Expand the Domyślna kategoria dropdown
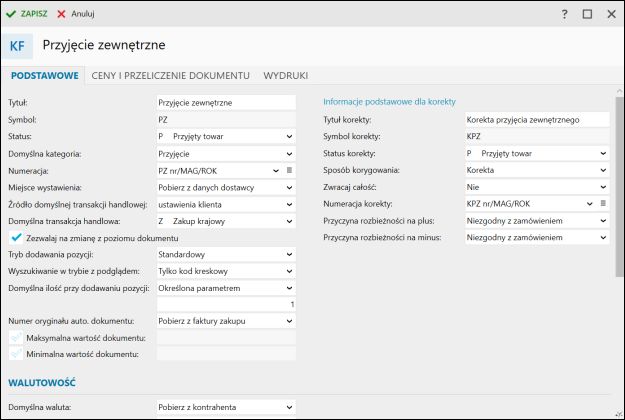 point(289,154)
